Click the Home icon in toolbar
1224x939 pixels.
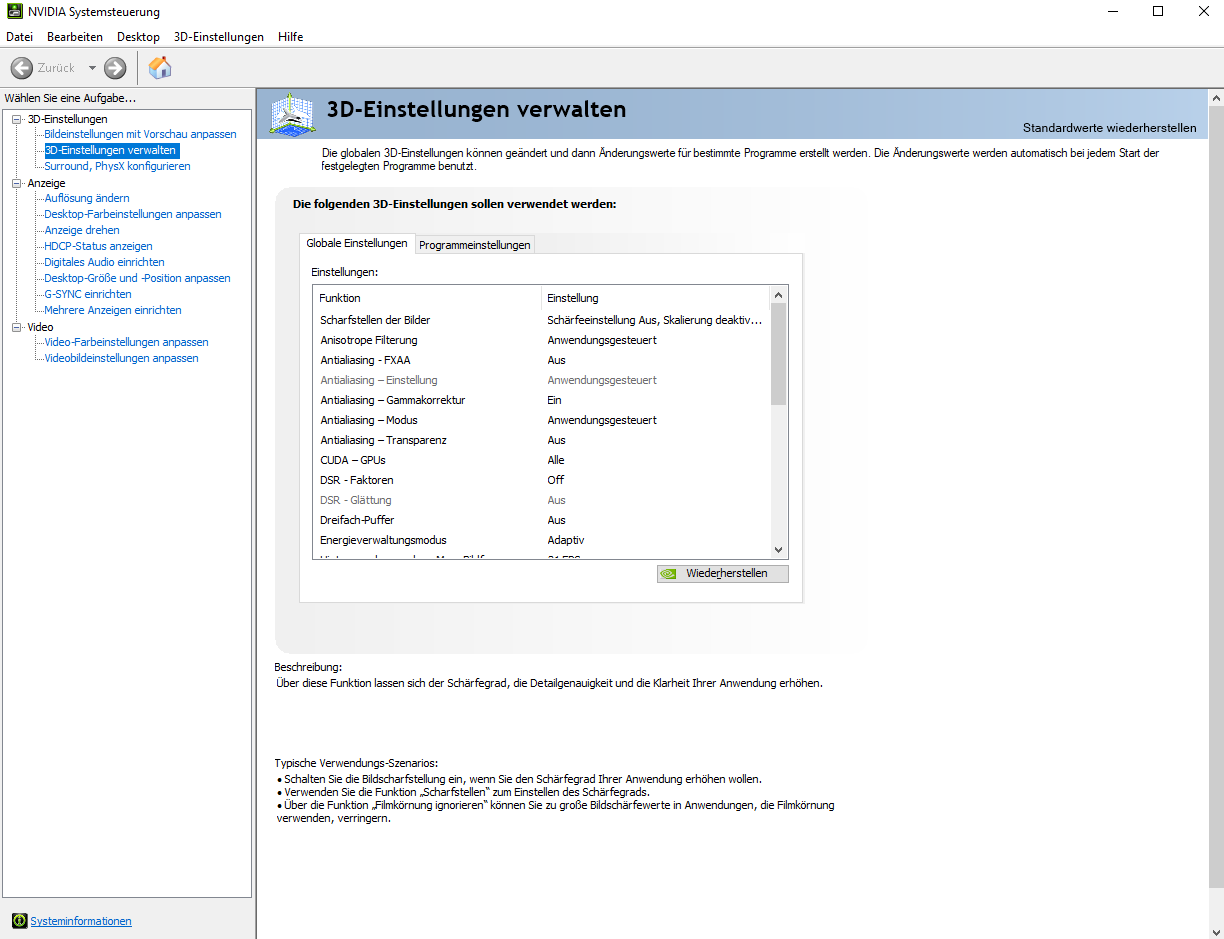[x=160, y=68]
